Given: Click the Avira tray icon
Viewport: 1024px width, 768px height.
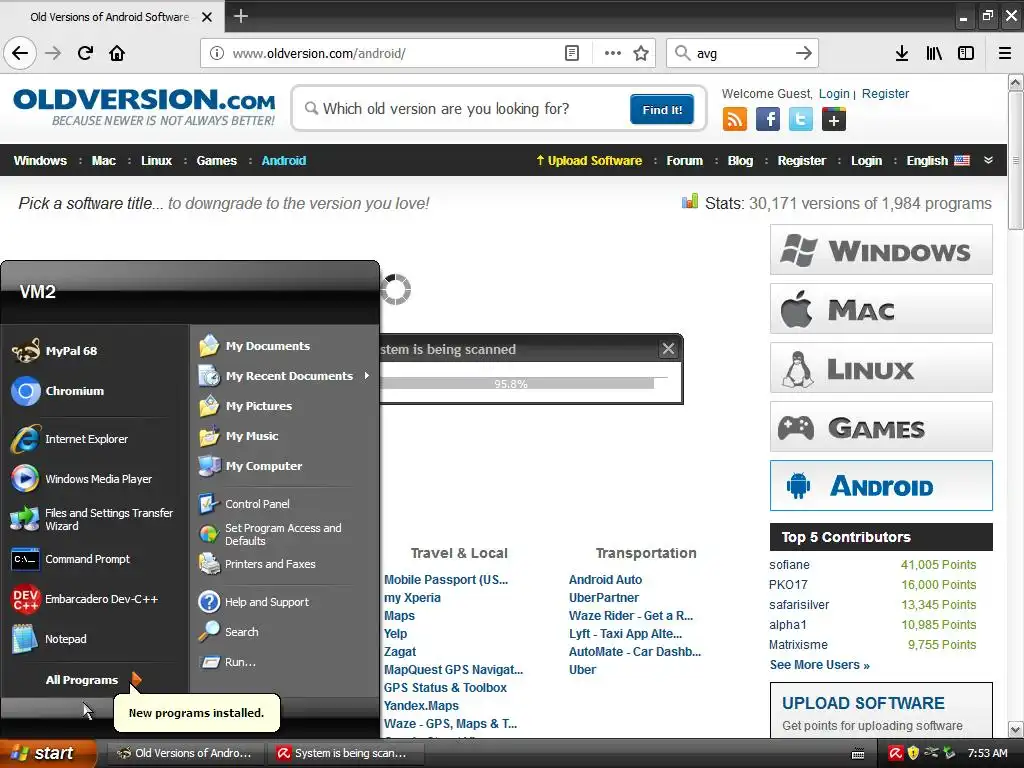Looking at the screenshot, I should (895, 753).
